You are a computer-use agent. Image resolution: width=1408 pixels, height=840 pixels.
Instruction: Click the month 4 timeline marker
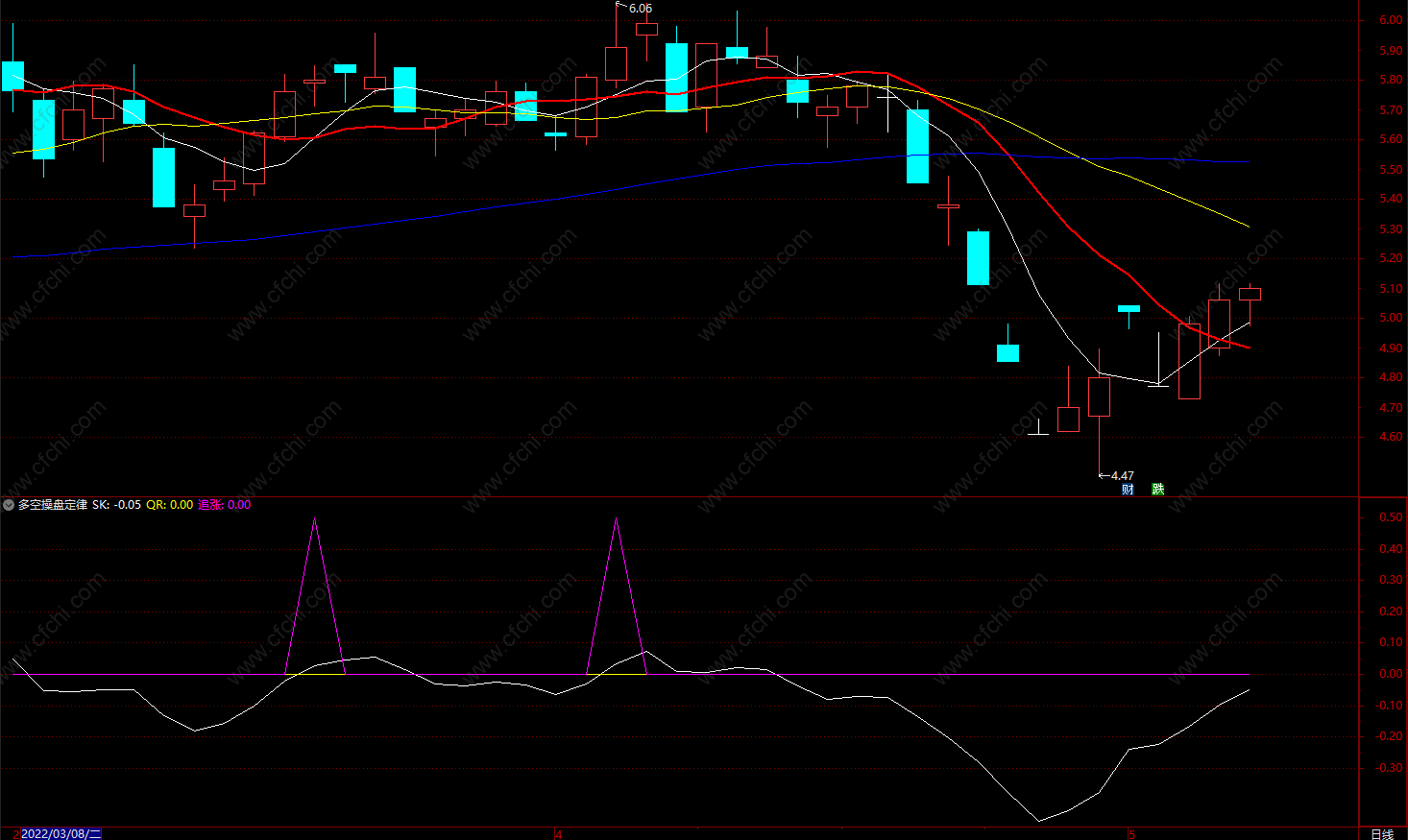point(558,833)
